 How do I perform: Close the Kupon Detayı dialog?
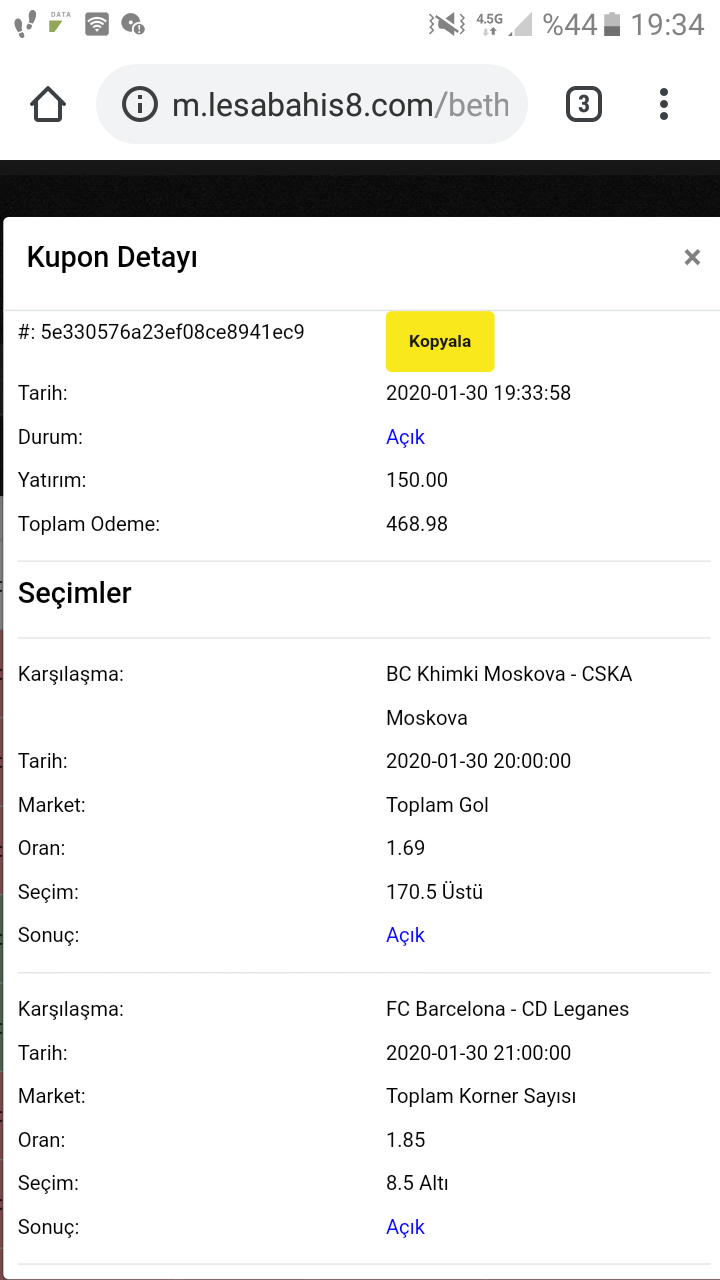tap(692, 258)
